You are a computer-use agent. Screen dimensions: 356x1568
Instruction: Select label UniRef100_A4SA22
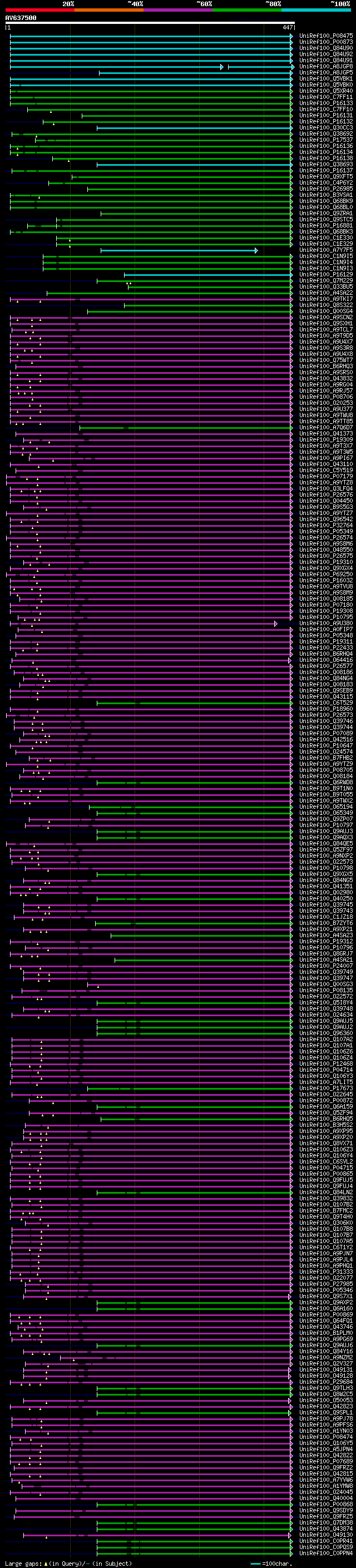[326, 293]
